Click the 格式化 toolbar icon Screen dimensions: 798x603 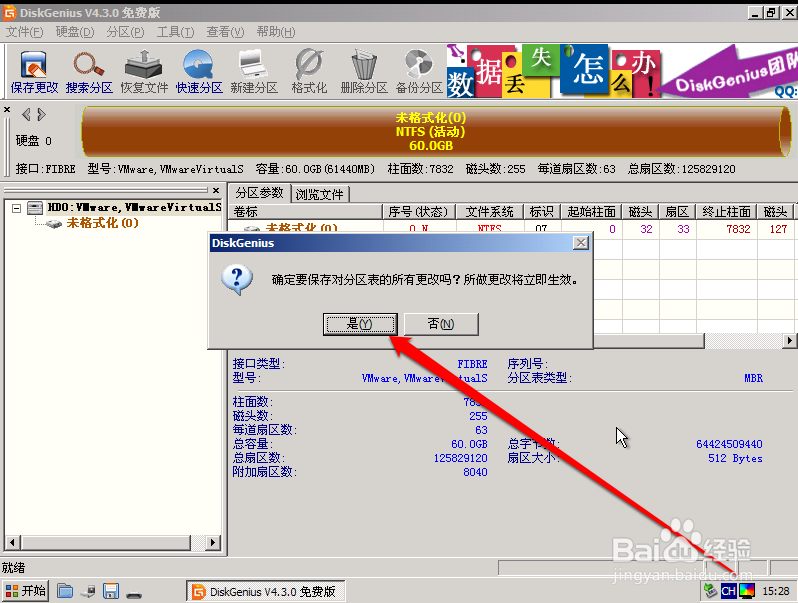click(x=309, y=72)
